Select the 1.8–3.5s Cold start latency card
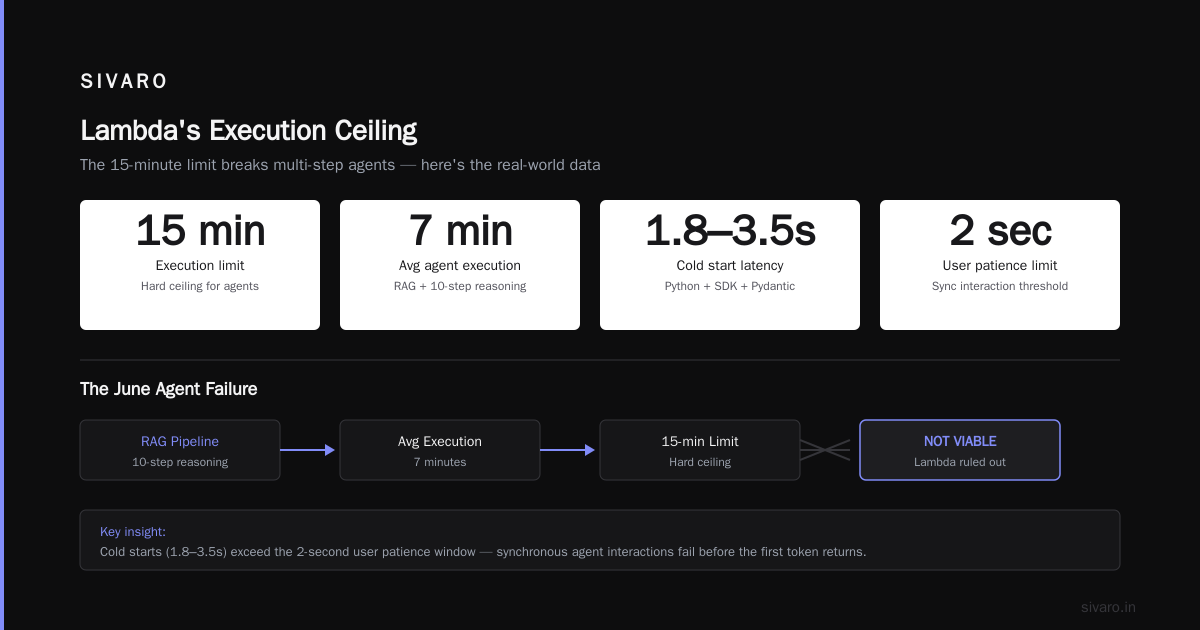The height and width of the screenshot is (630, 1200). click(730, 265)
